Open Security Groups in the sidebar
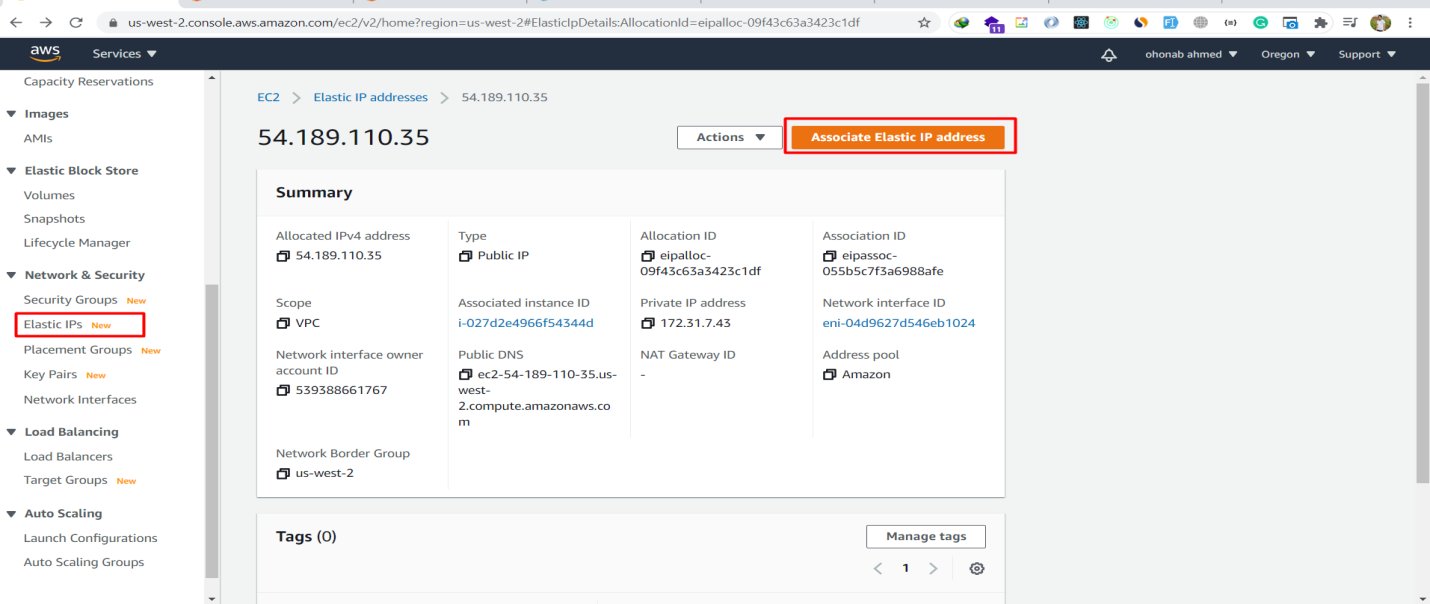The image size is (1430, 604). click(x=70, y=300)
